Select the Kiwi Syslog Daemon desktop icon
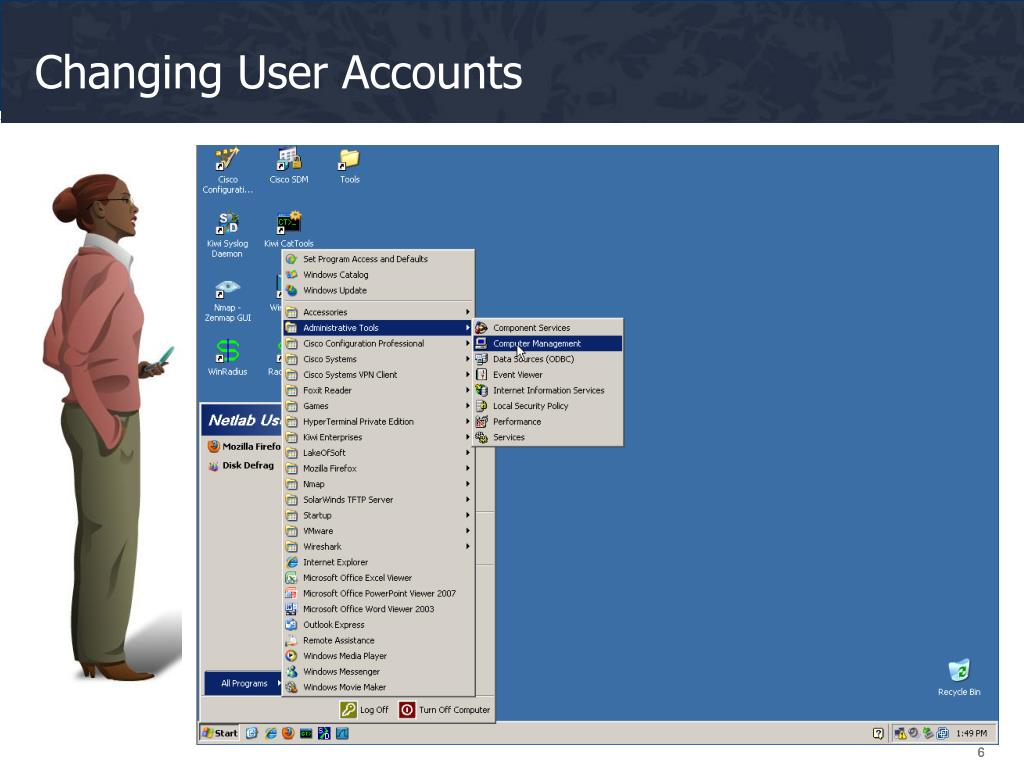Image resolution: width=1024 pixels, height=768 pixels. coord(227,234)
